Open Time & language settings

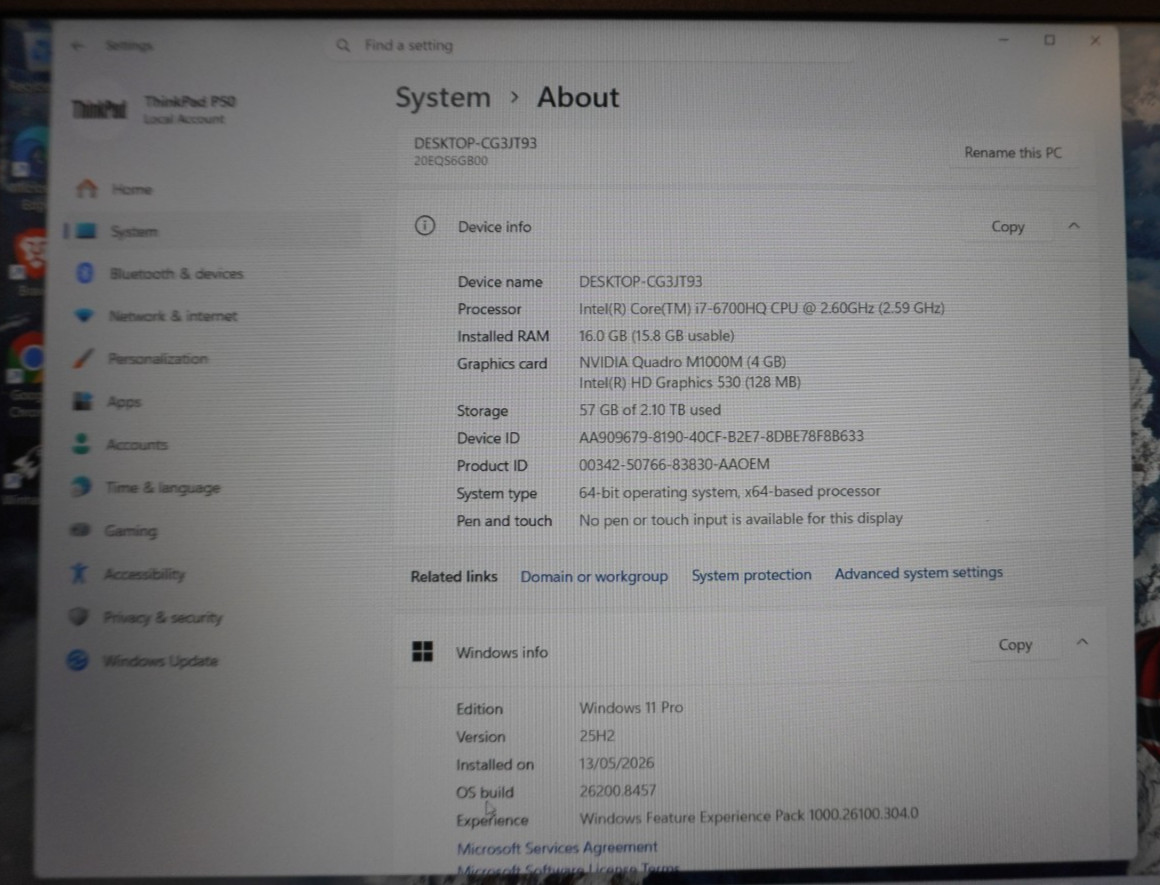coord(163,488)
